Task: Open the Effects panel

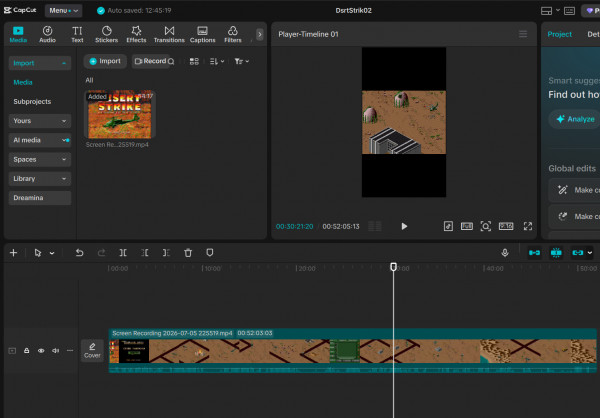Action: pyautogui.click(x=136, y=34)
